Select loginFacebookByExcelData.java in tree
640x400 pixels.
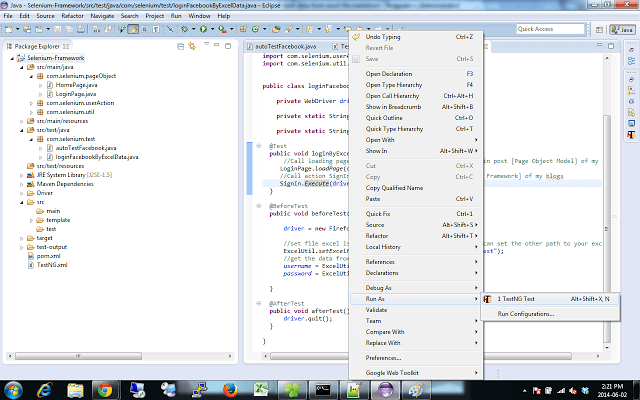click(97, 157)
